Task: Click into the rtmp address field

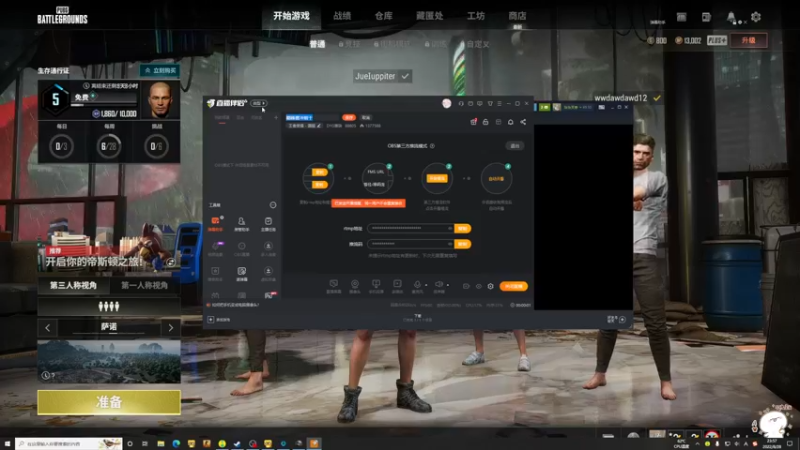Action: pos(410,229)
